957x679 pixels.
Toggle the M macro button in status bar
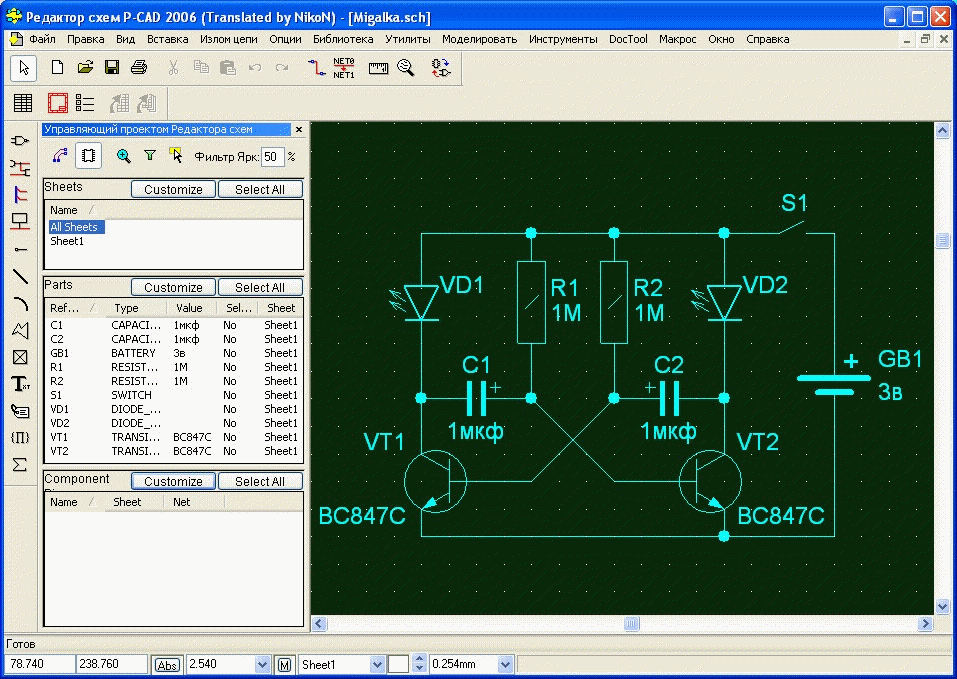coord(284,665)
